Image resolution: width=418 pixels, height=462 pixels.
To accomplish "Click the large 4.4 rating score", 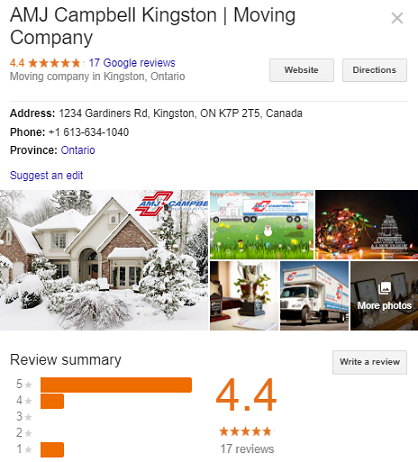I will click(x=246, y=395).
